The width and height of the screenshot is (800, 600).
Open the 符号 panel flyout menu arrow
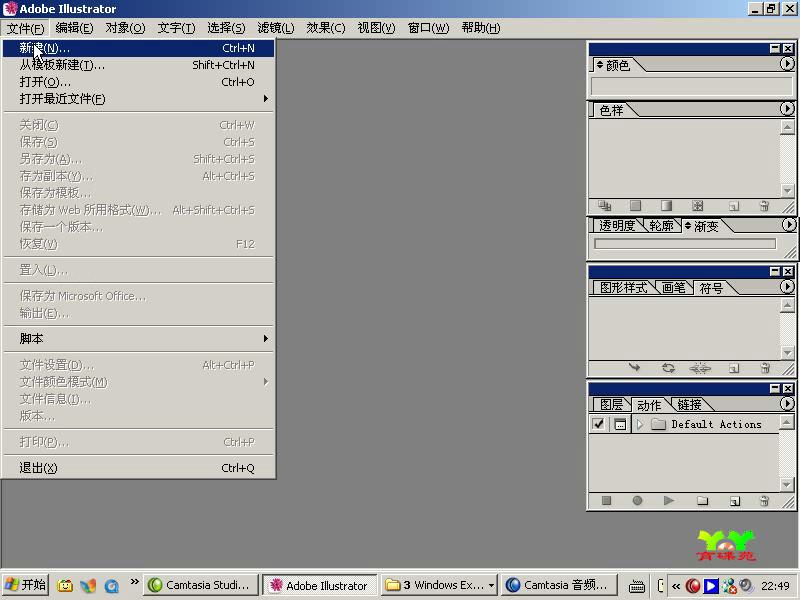(787, 287)
